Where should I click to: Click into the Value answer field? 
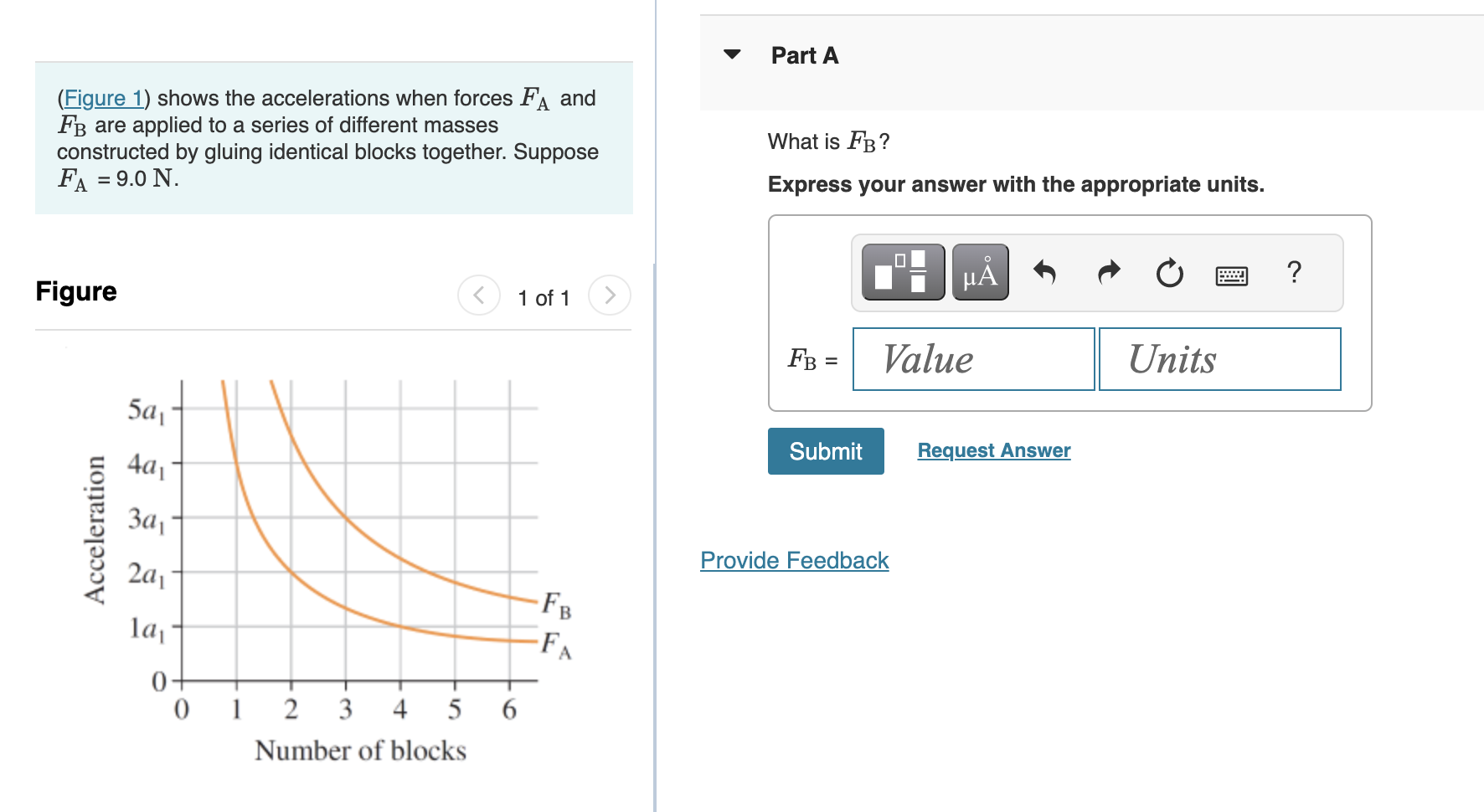pos(973,359)
